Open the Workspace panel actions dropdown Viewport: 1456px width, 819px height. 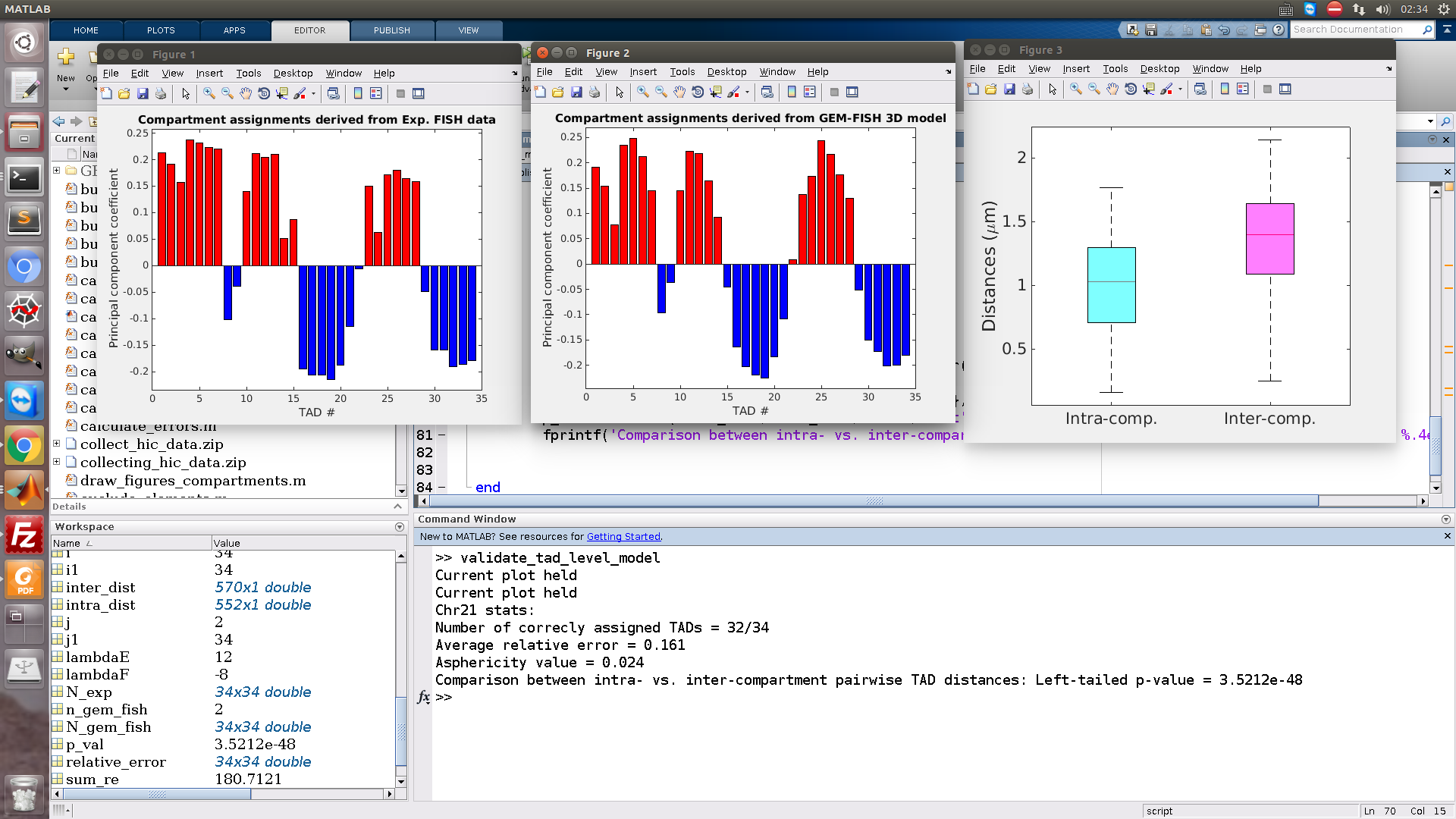coord(400,527)
